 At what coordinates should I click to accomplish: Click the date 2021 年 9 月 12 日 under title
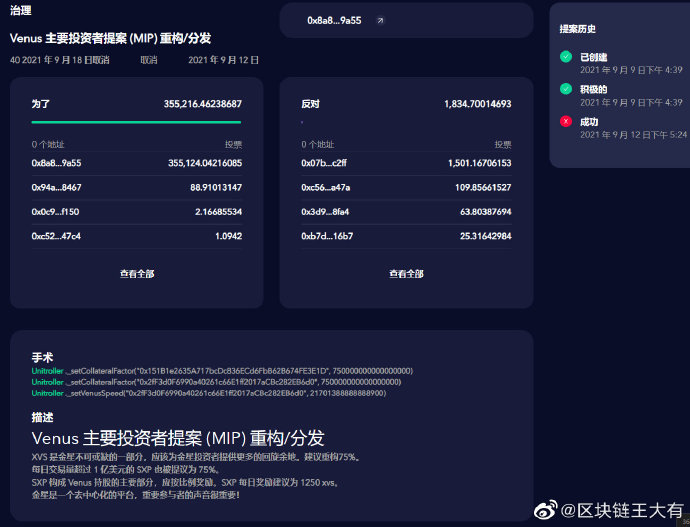pyautogui.click(x=224, y=60)
